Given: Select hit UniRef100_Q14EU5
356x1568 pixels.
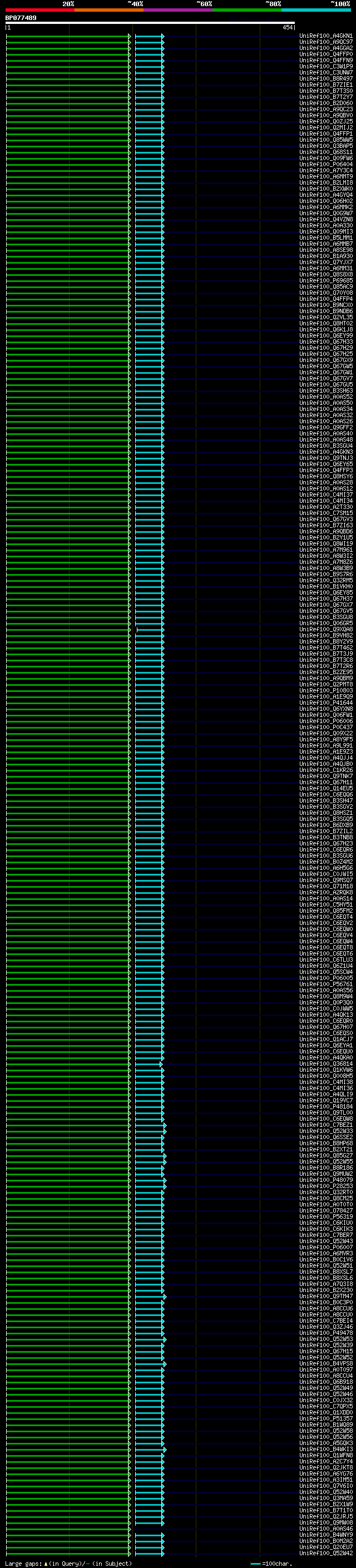Looking at the screenshot, I should point(325,788).
